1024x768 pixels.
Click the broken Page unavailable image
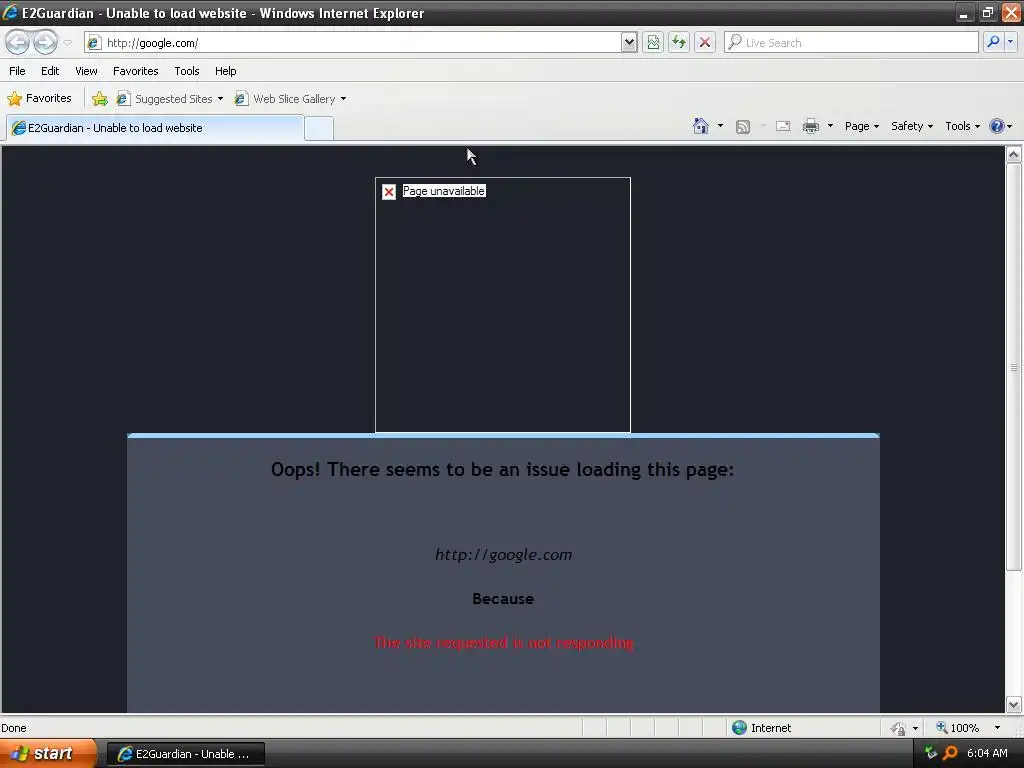[503, 304]
